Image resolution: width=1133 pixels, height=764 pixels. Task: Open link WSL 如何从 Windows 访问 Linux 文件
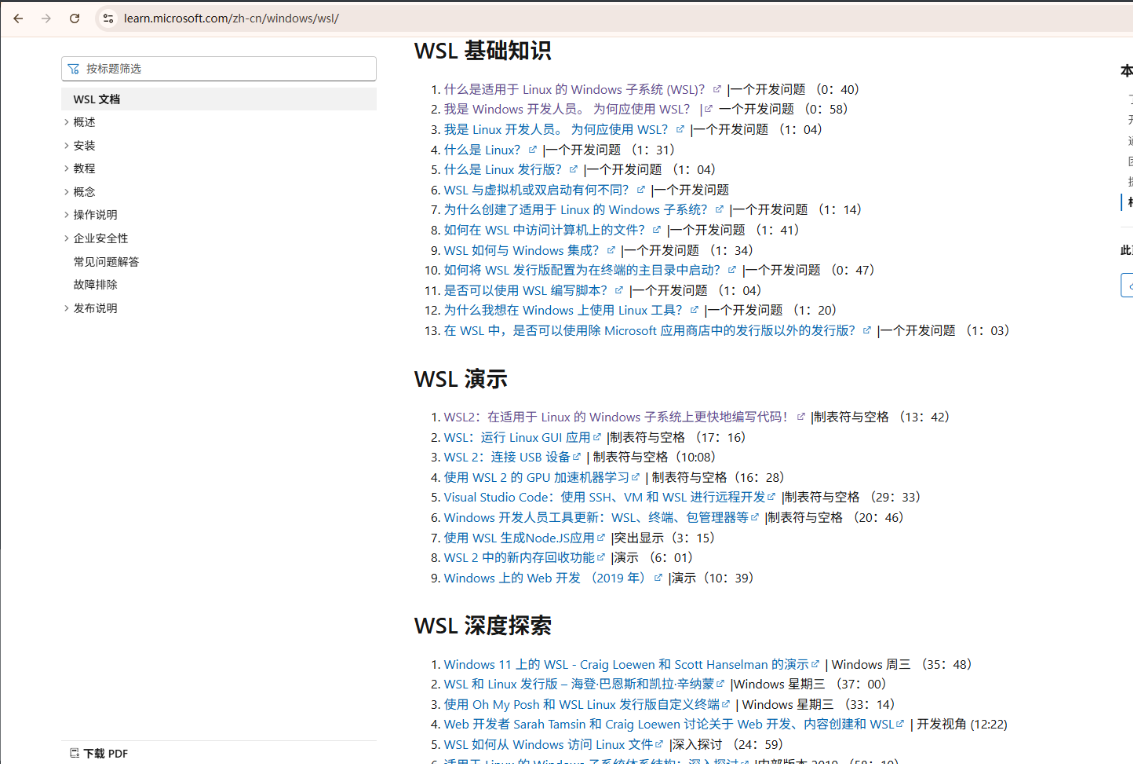pos(548,744)
